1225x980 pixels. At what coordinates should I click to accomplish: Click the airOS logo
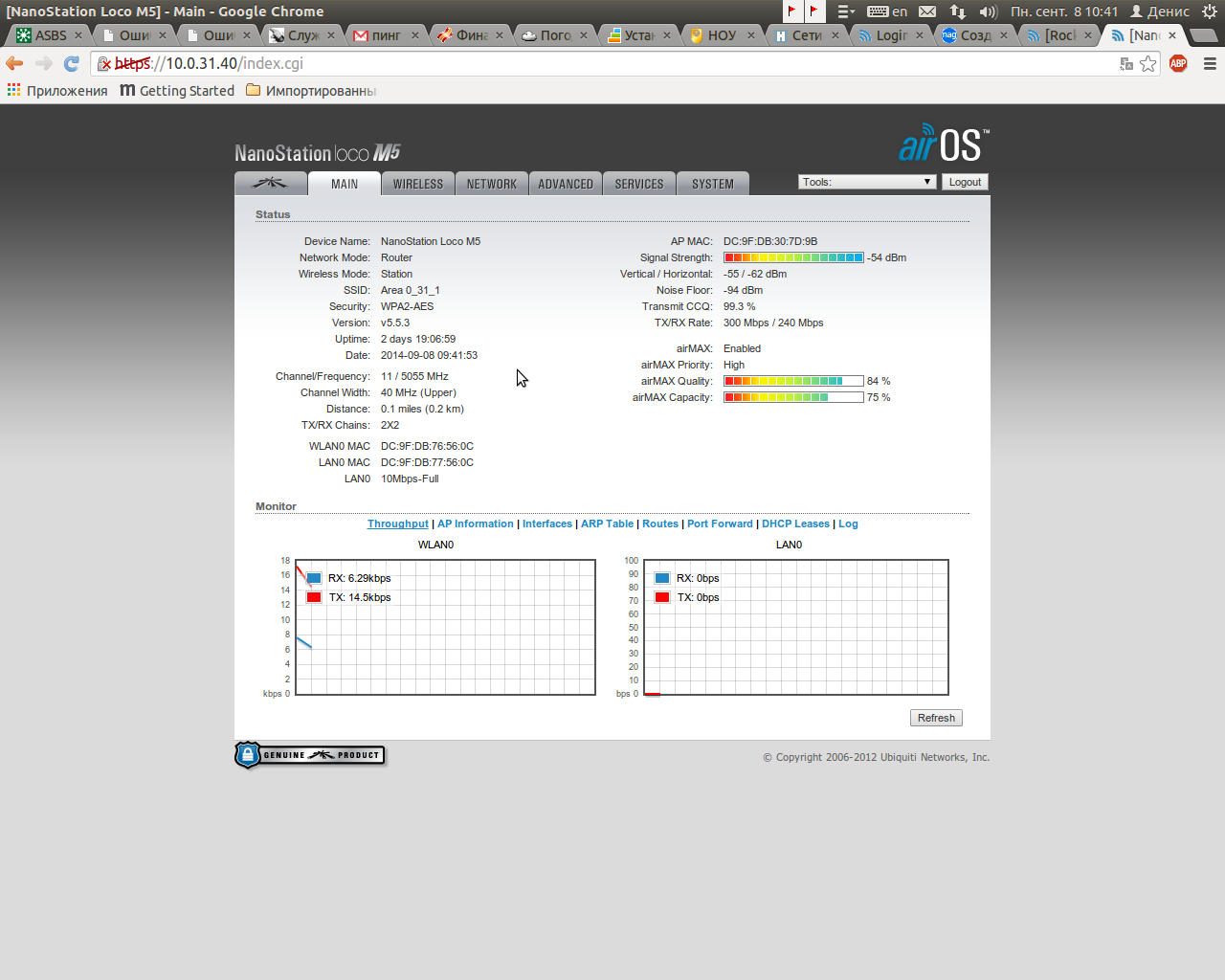[944, 144]
